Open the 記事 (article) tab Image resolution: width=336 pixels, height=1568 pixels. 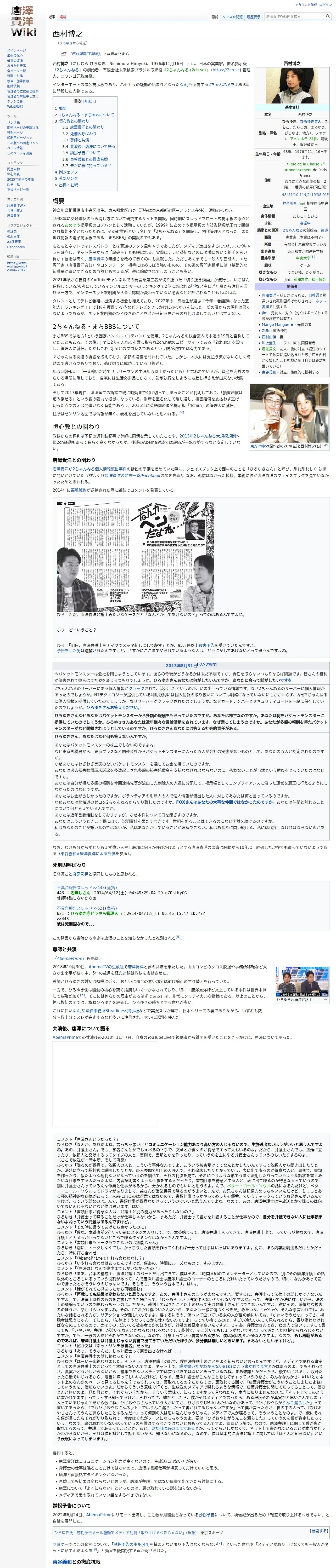pyautogui.click(x=52, y=17)
